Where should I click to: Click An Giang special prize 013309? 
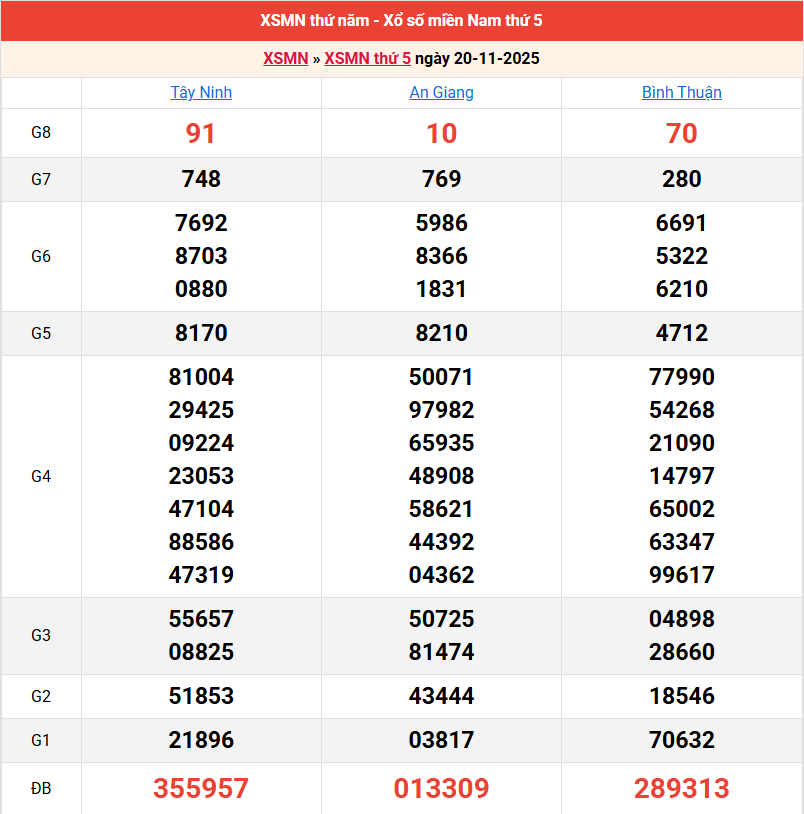(x=441, y=789)
